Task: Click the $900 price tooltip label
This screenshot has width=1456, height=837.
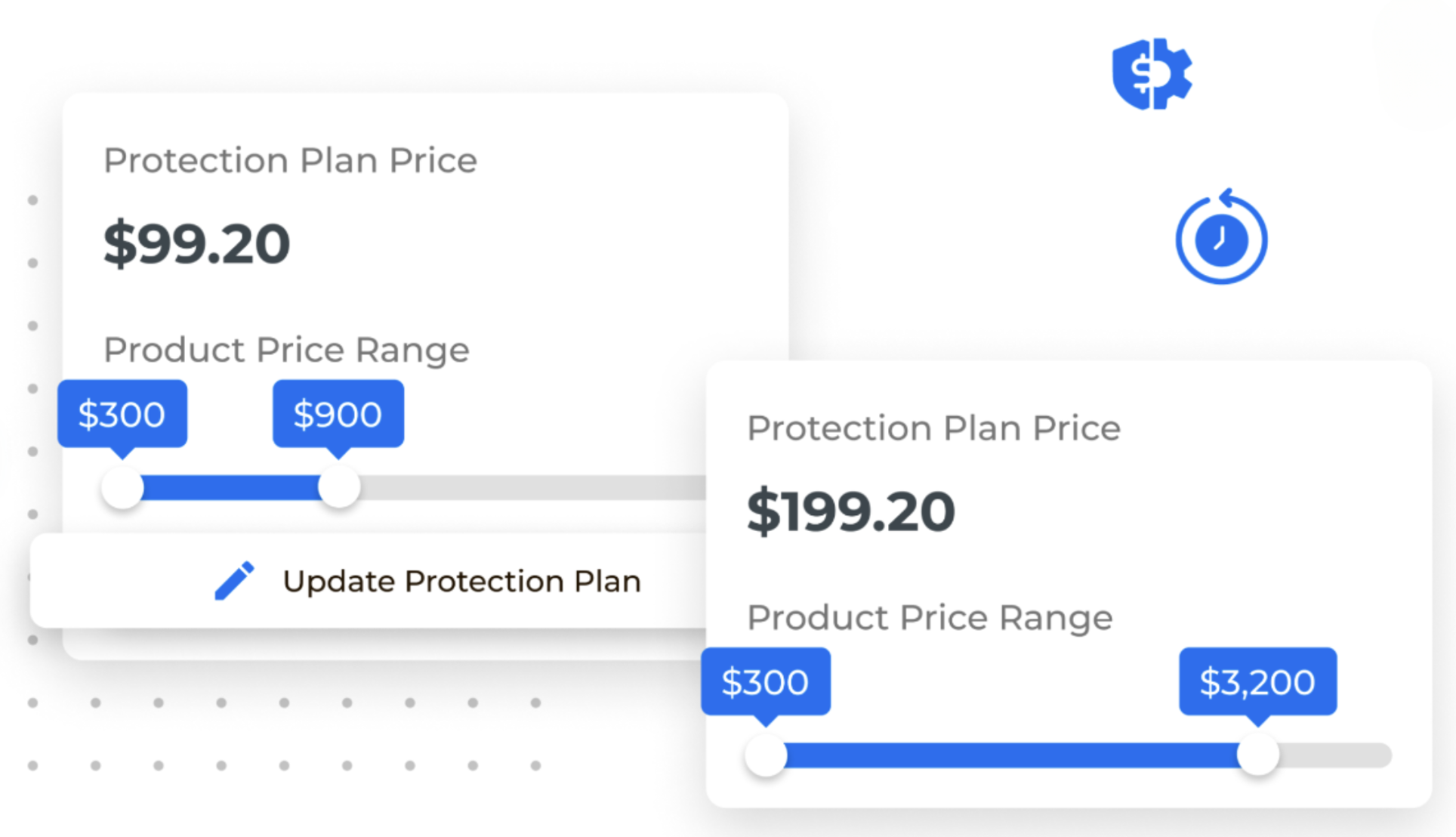Action: (x=338, y=415)
